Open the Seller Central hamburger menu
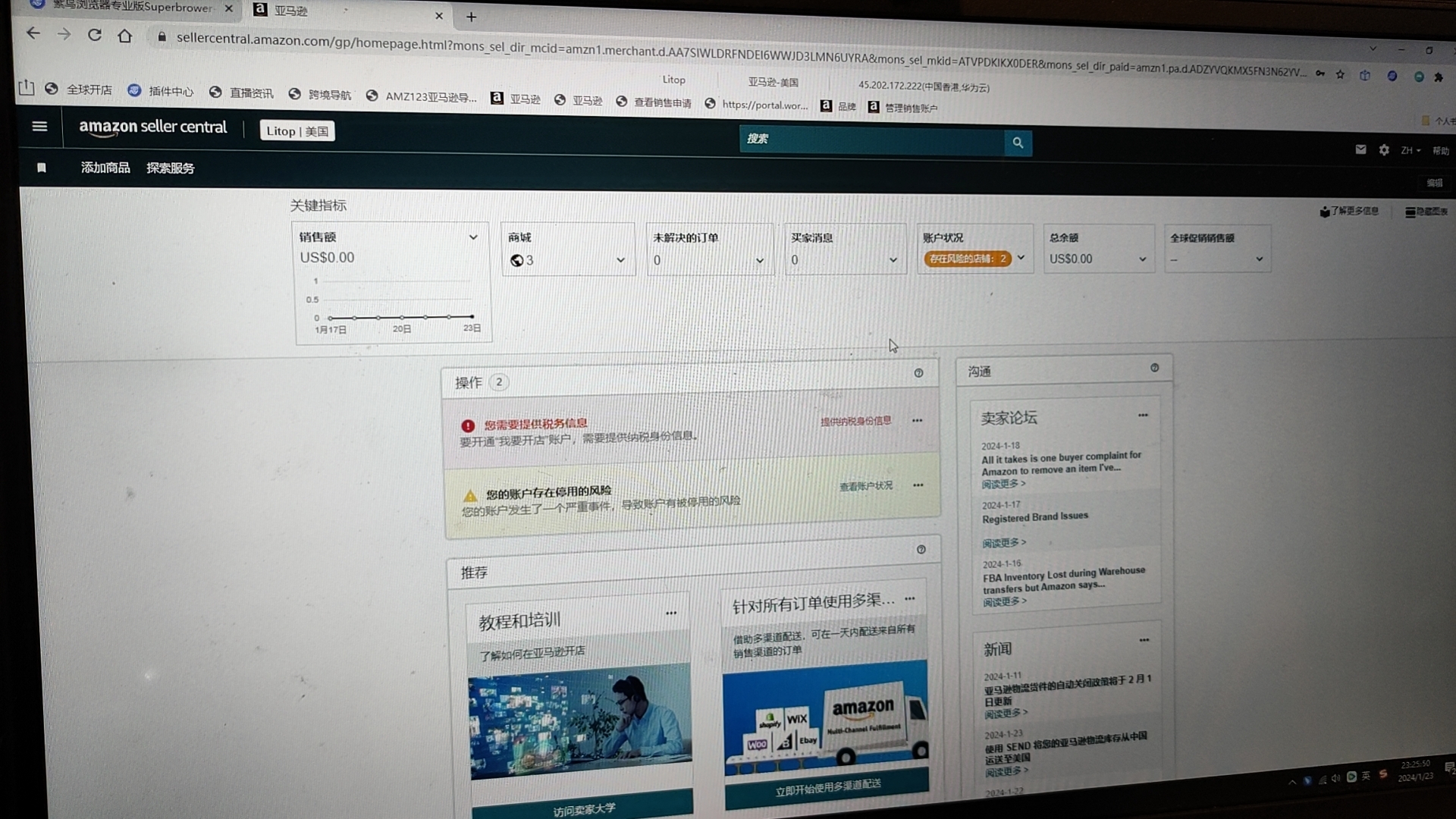 [39, 127]
